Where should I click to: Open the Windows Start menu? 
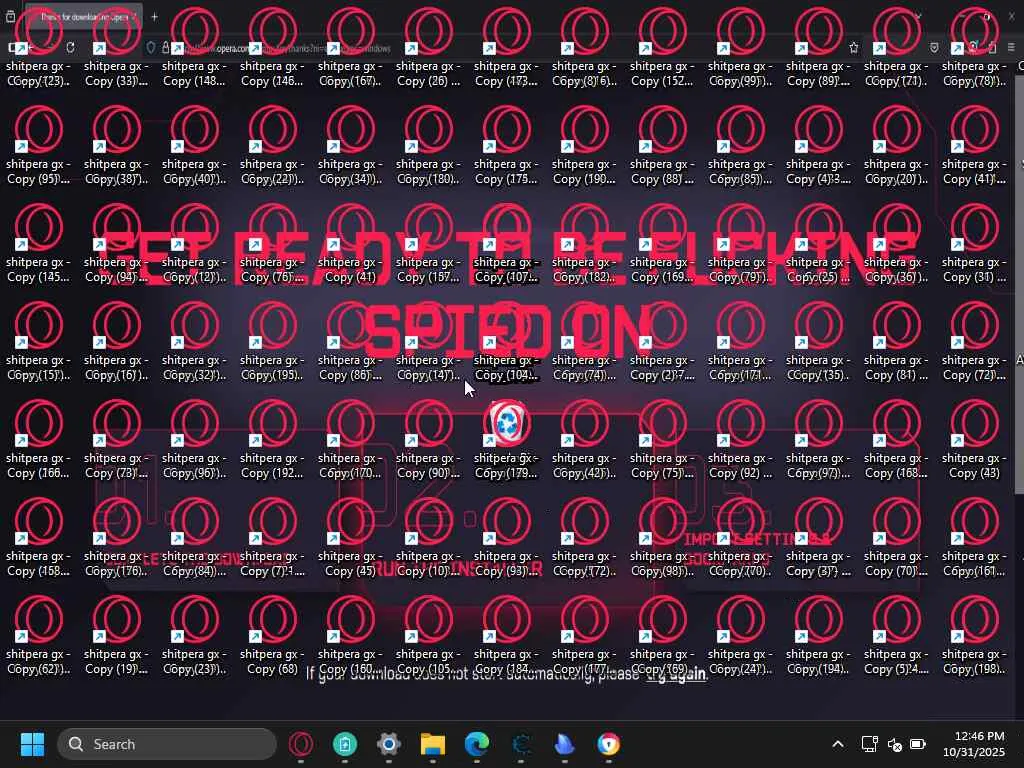[32, 744]
